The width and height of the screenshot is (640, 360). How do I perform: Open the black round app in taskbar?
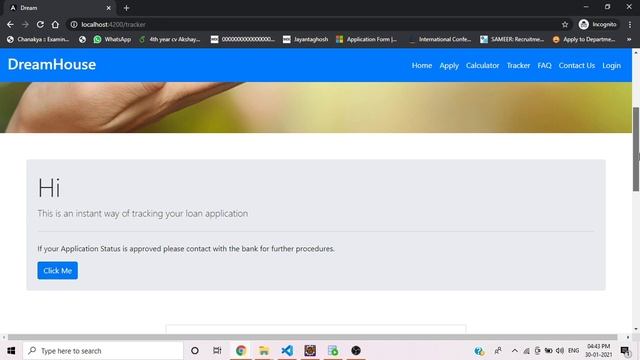[356, 351]
